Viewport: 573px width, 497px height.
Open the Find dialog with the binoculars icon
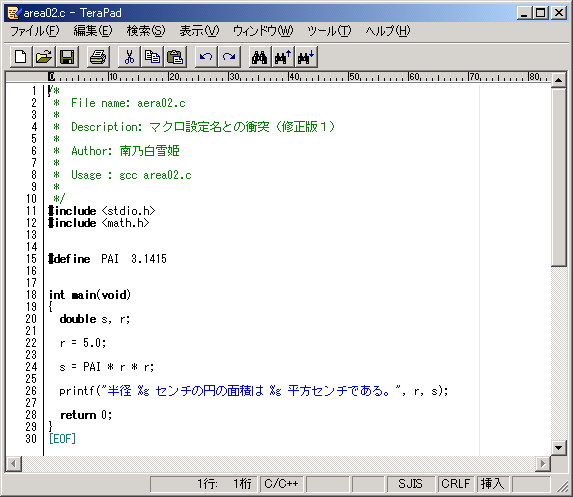(x=260, y=57)
